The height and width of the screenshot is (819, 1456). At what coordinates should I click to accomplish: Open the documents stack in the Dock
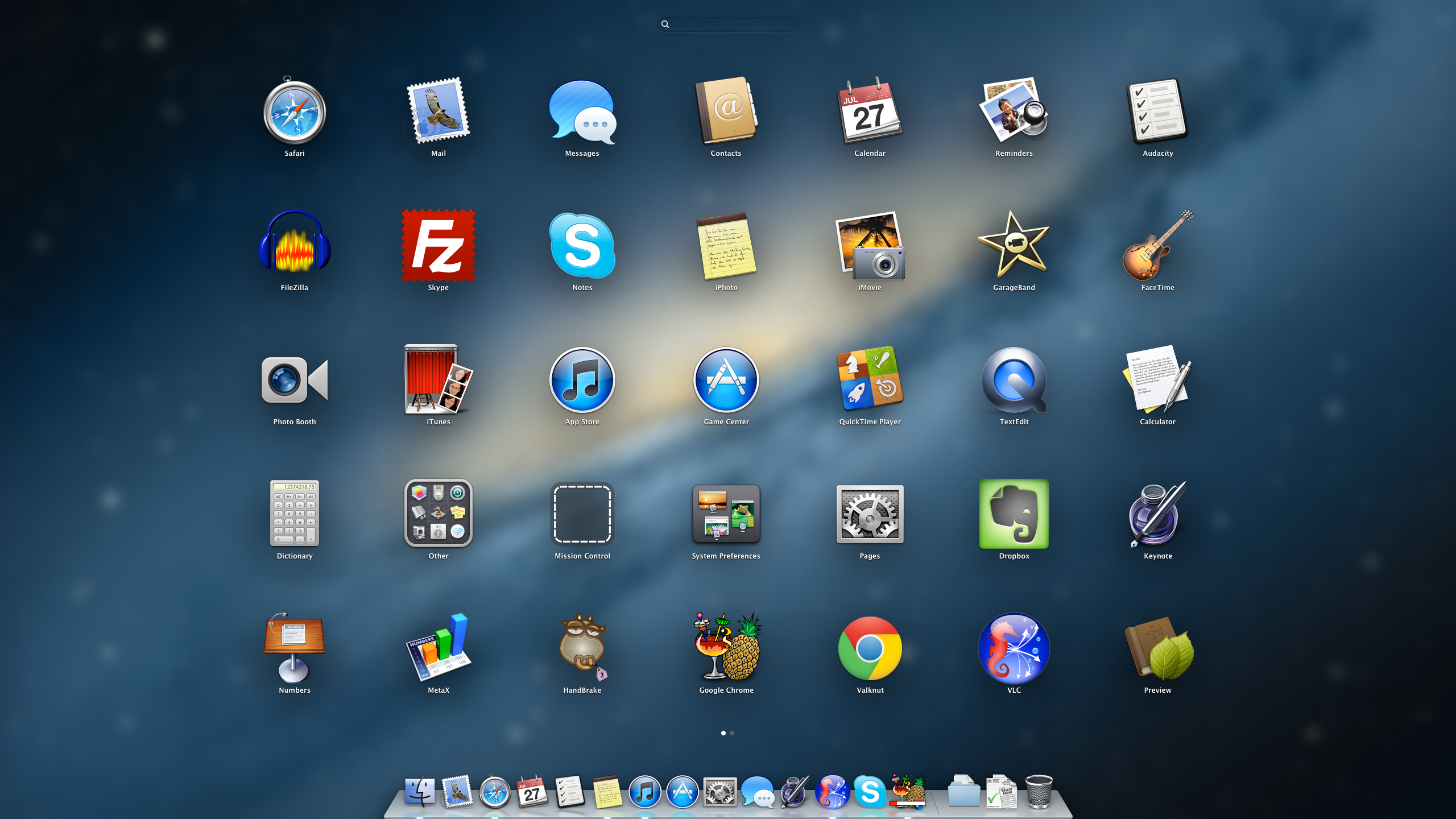[1001, 792]
